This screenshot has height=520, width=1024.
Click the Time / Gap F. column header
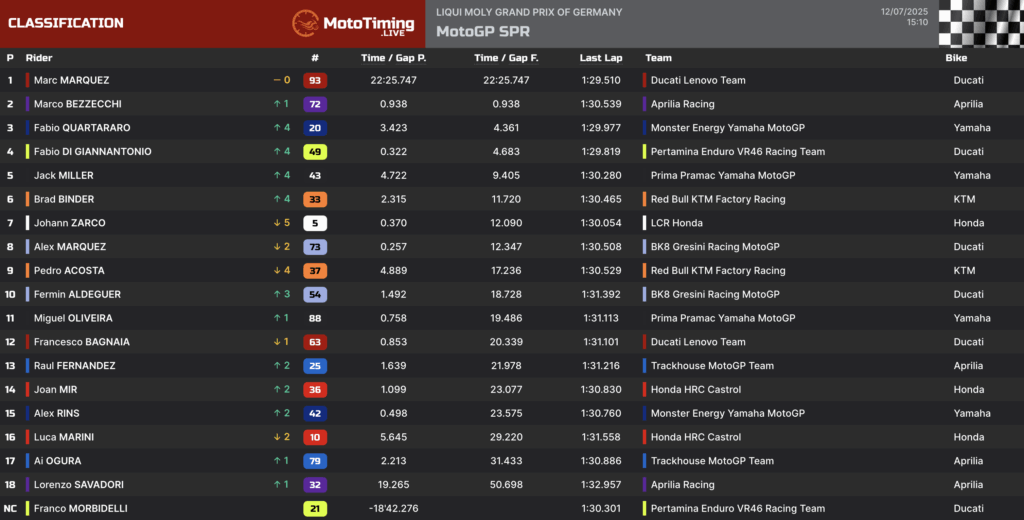pyautogui.click(x=506, y=57)
